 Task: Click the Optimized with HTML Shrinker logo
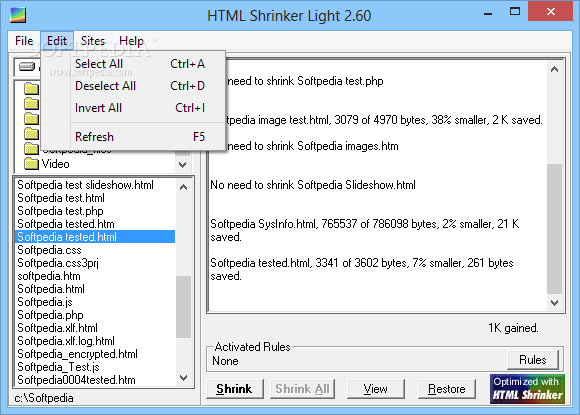click(527, 389)
